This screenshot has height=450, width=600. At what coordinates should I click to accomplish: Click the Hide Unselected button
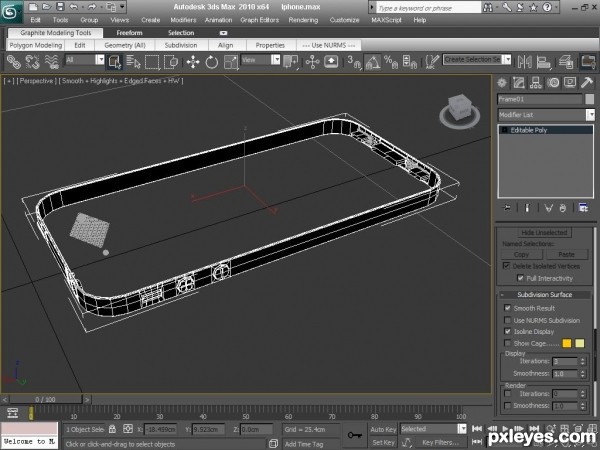point(544,232)
